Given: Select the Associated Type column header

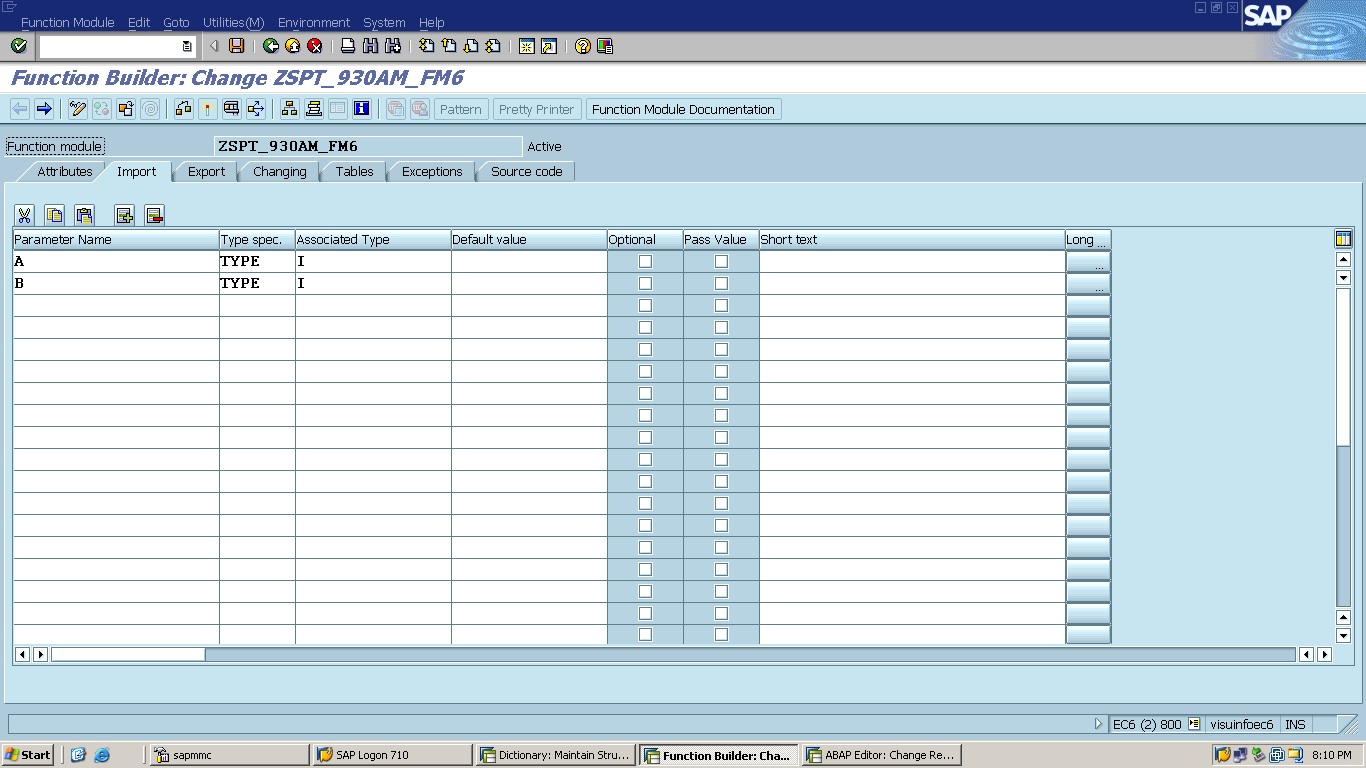Looking at the screenshot, I should (373, 239).
